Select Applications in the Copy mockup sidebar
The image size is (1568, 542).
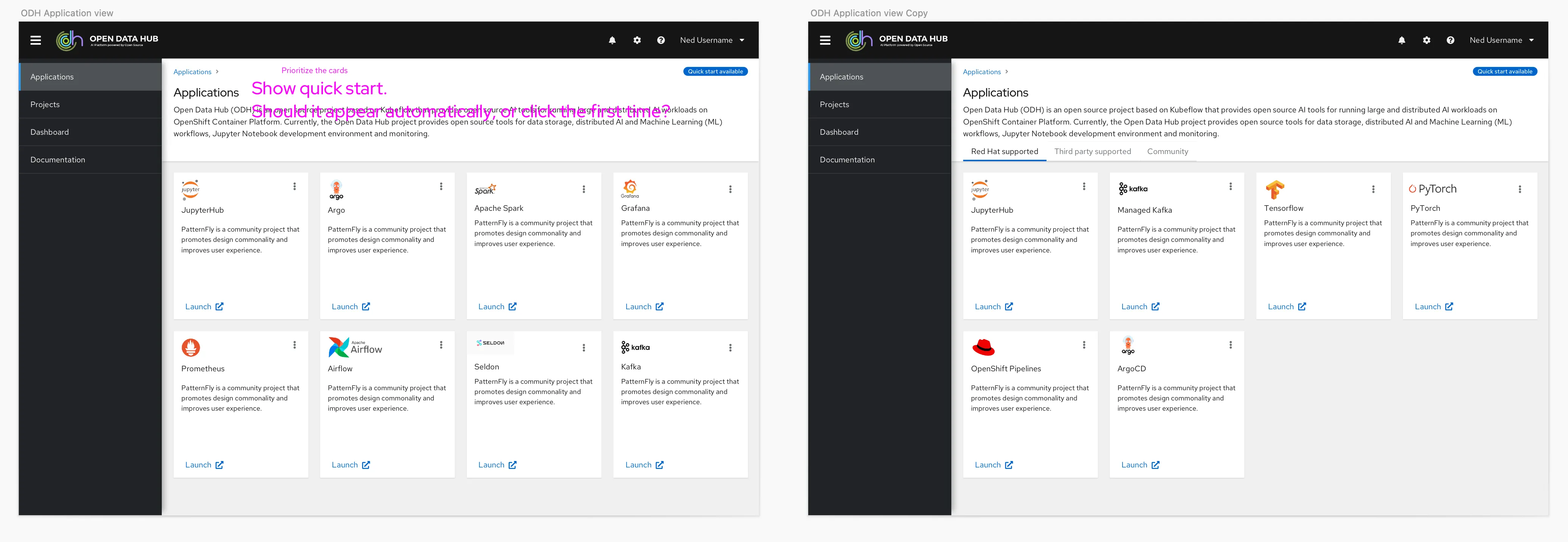coord(880,77)
